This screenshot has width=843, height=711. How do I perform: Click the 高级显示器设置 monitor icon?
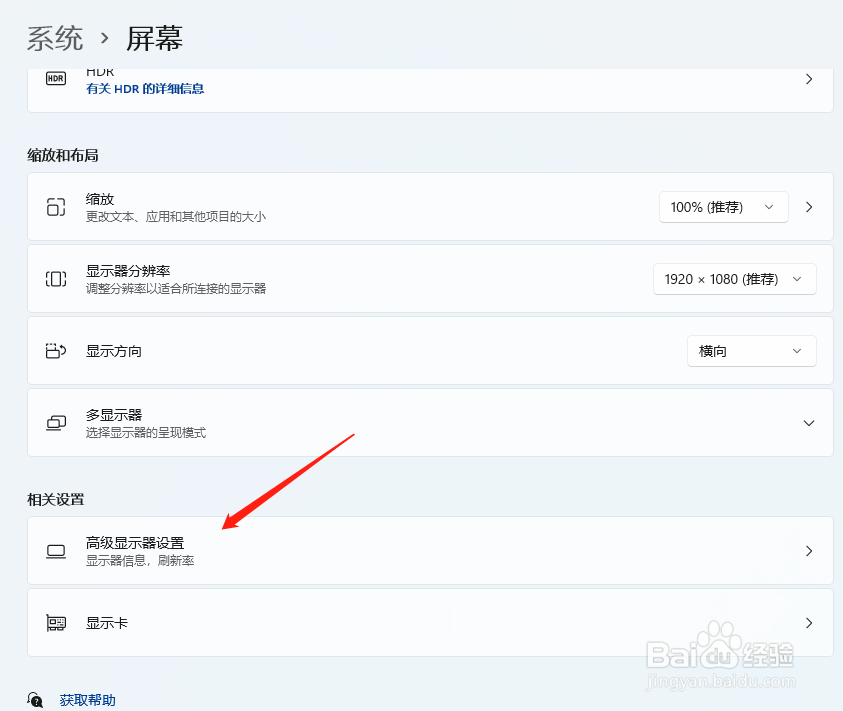56,550
